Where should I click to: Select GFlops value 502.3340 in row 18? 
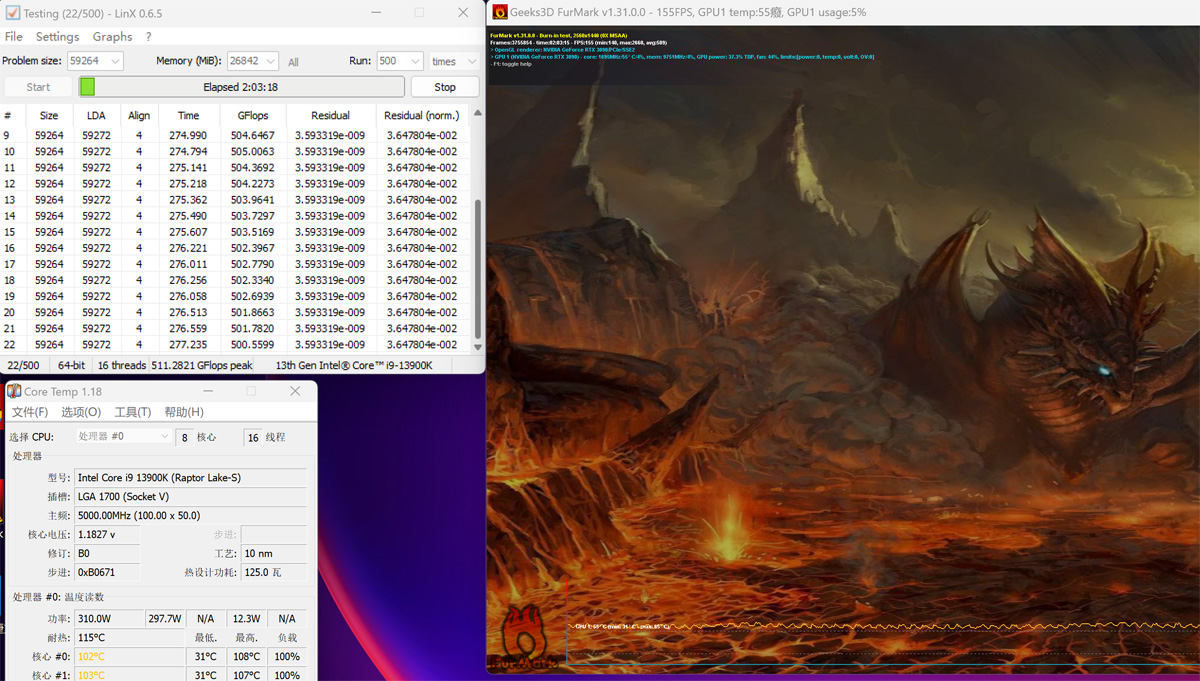[x=252, y=280]
